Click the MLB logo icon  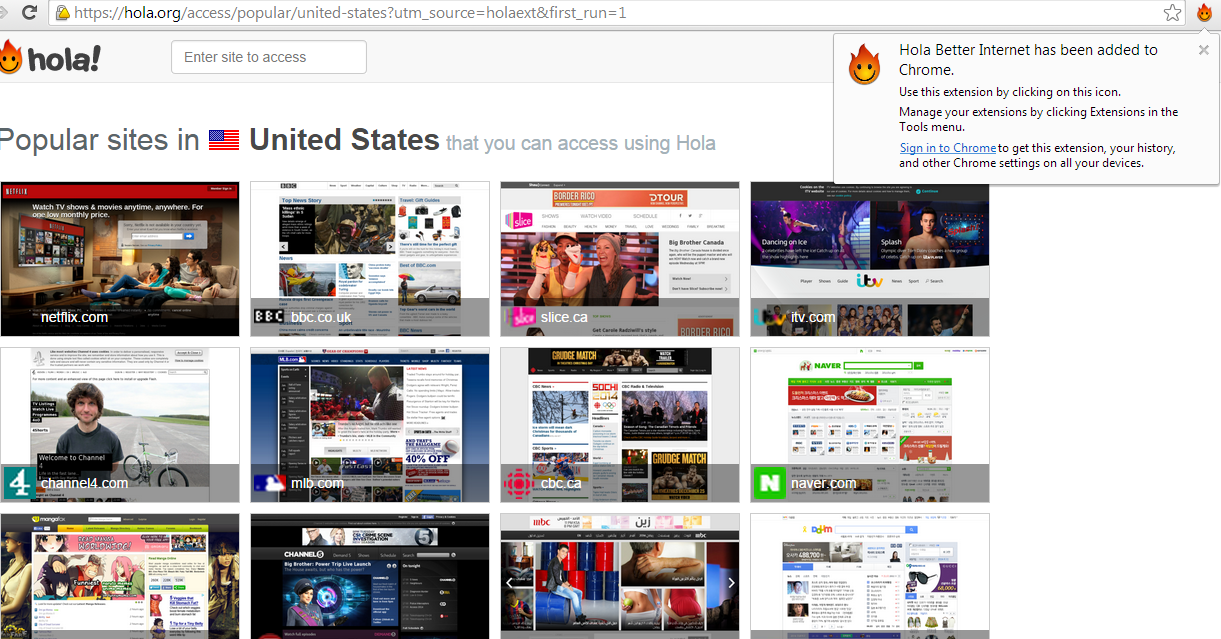(x=269, y=483)
